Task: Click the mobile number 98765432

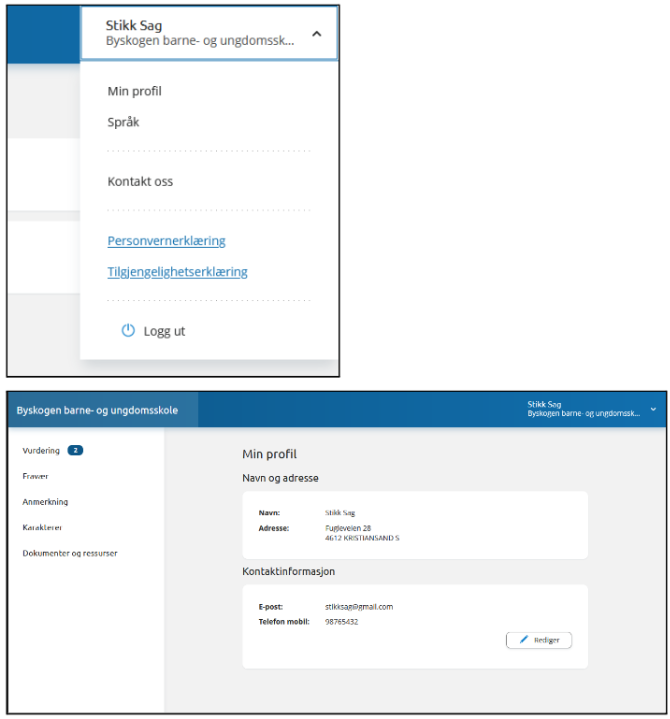Action: (x=341, y=621)
